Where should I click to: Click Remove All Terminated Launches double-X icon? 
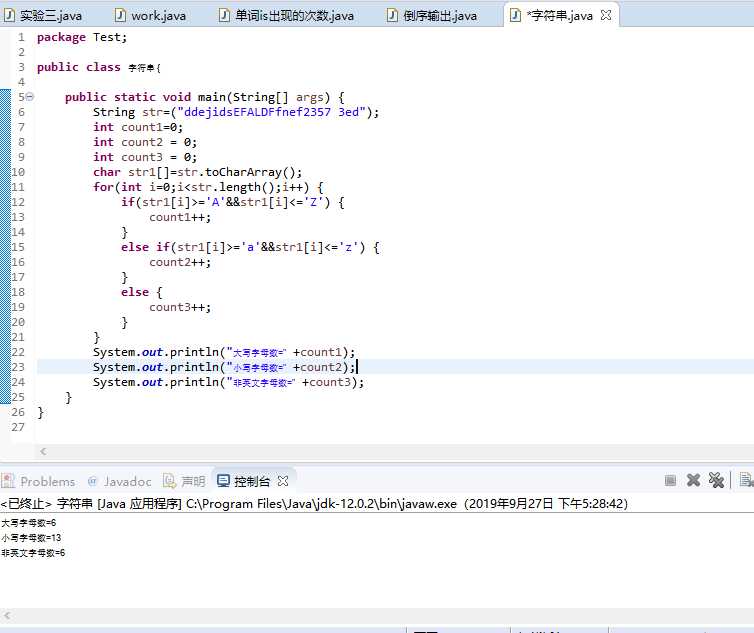pyautogui.click(x=716, y=480)
